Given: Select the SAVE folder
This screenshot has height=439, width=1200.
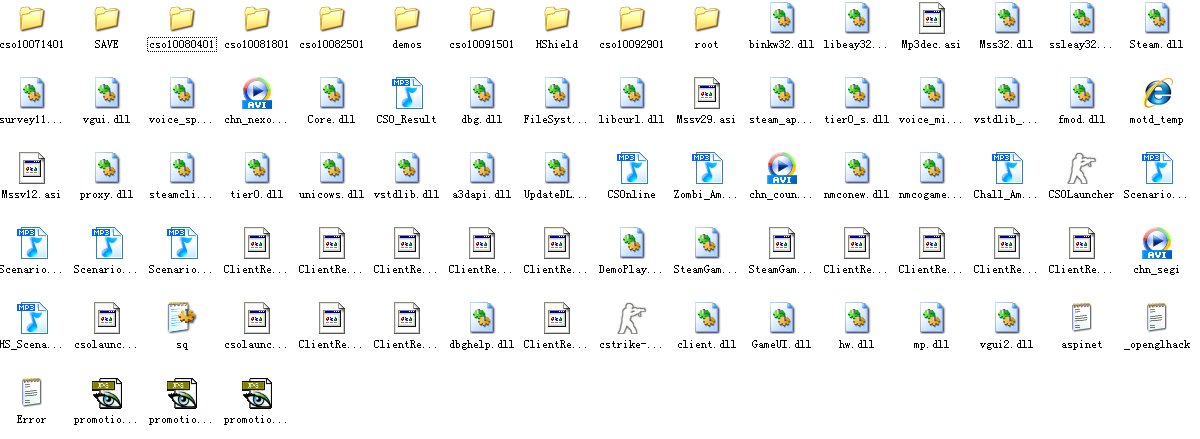Looking at the screenshot, I should (107, 20).
